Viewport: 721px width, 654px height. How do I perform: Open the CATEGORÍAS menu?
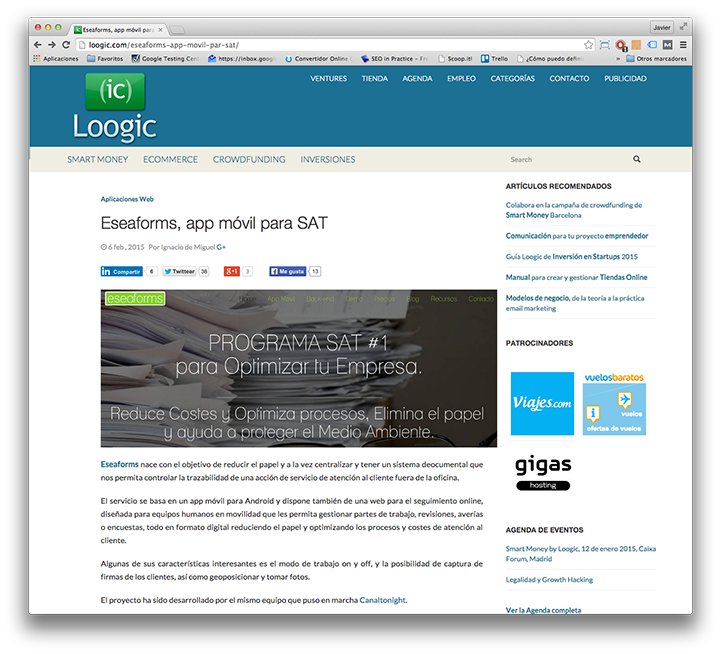point(512,79)
